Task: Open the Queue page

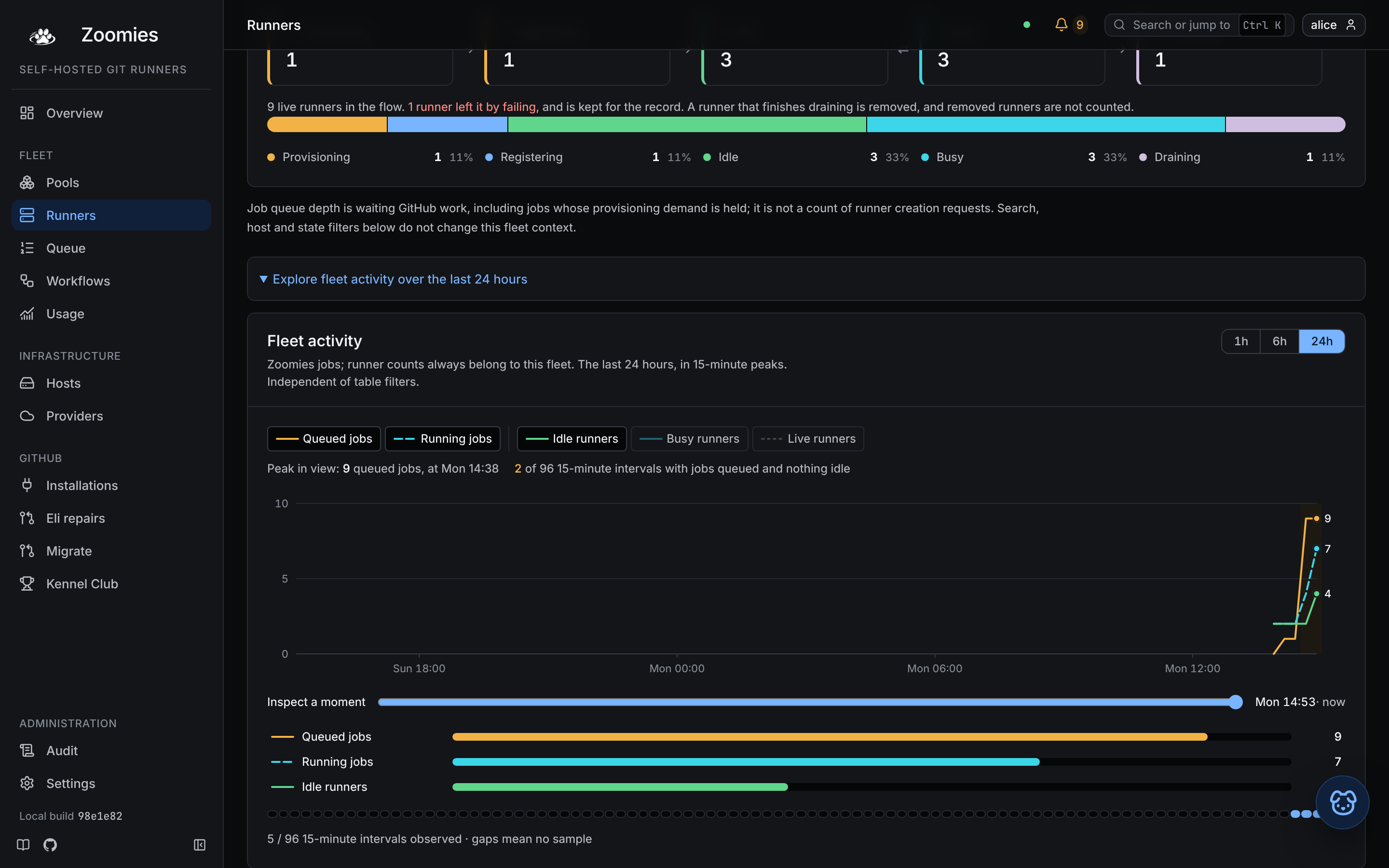Action: coord(111,248)
